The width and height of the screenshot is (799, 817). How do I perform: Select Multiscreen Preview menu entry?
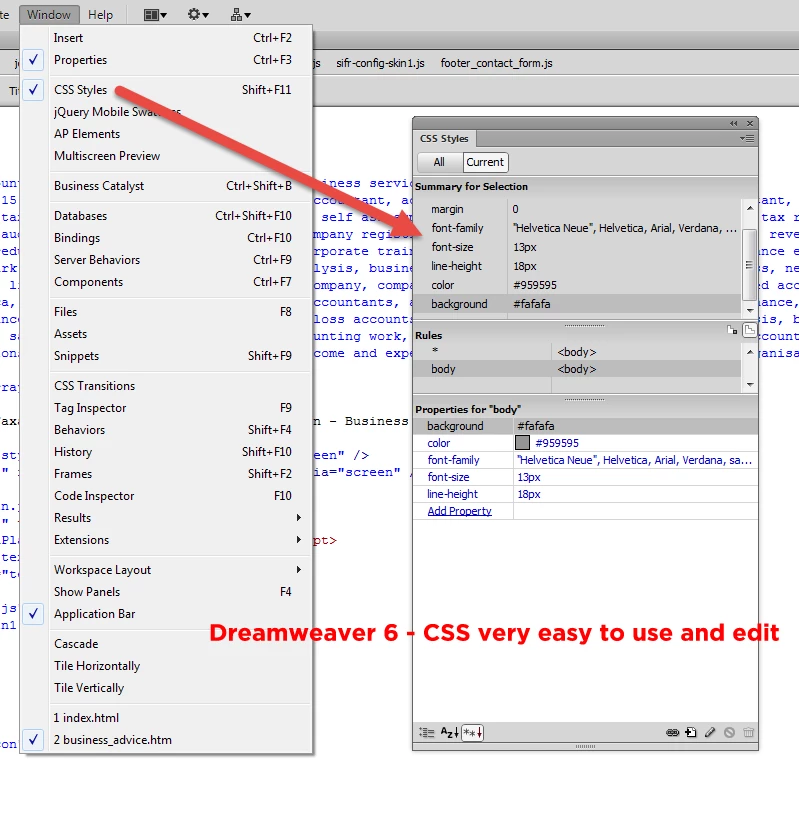tap(167, 156)
